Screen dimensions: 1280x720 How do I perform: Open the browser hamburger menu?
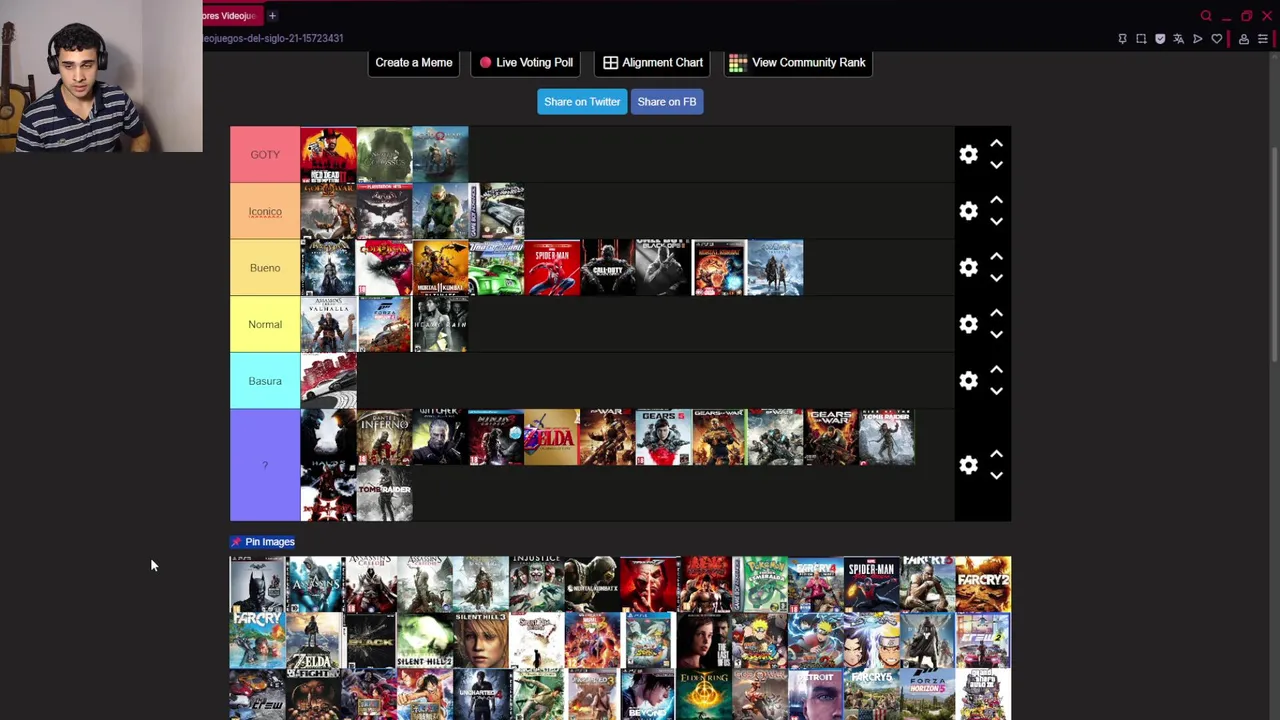pos(1263,39)
